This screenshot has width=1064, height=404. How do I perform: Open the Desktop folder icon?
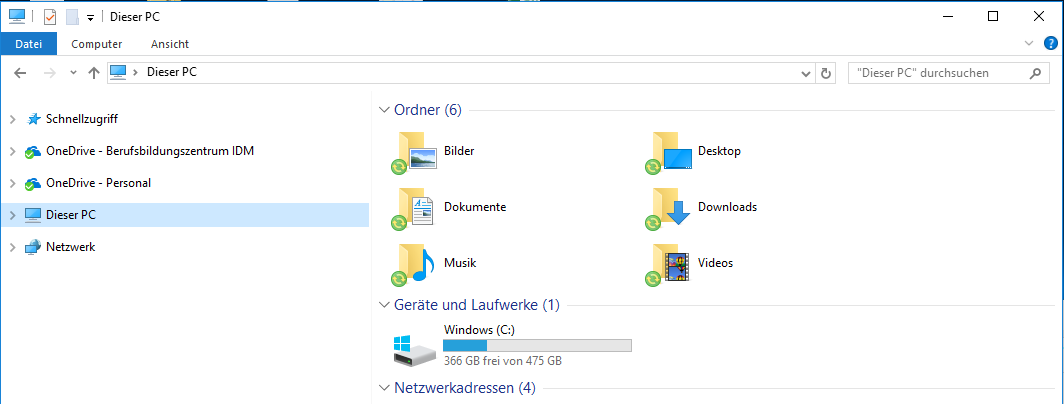tap(668, 152)
